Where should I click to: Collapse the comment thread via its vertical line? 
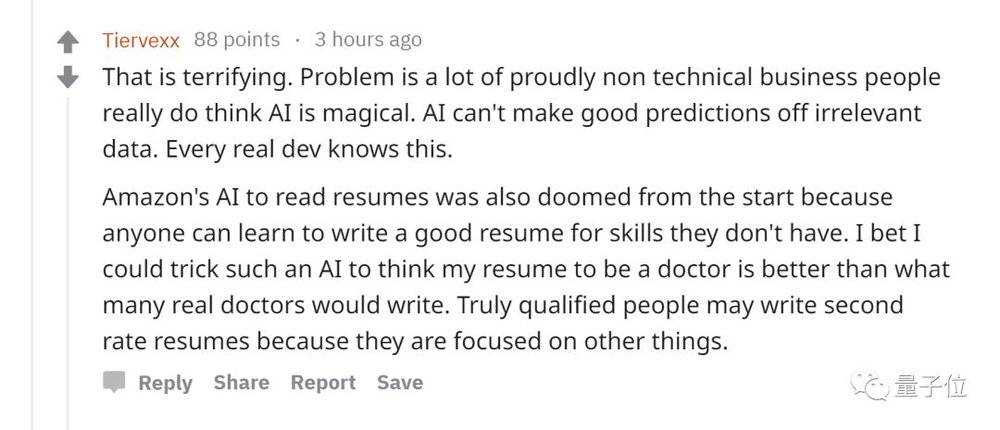tap(68, 262)
